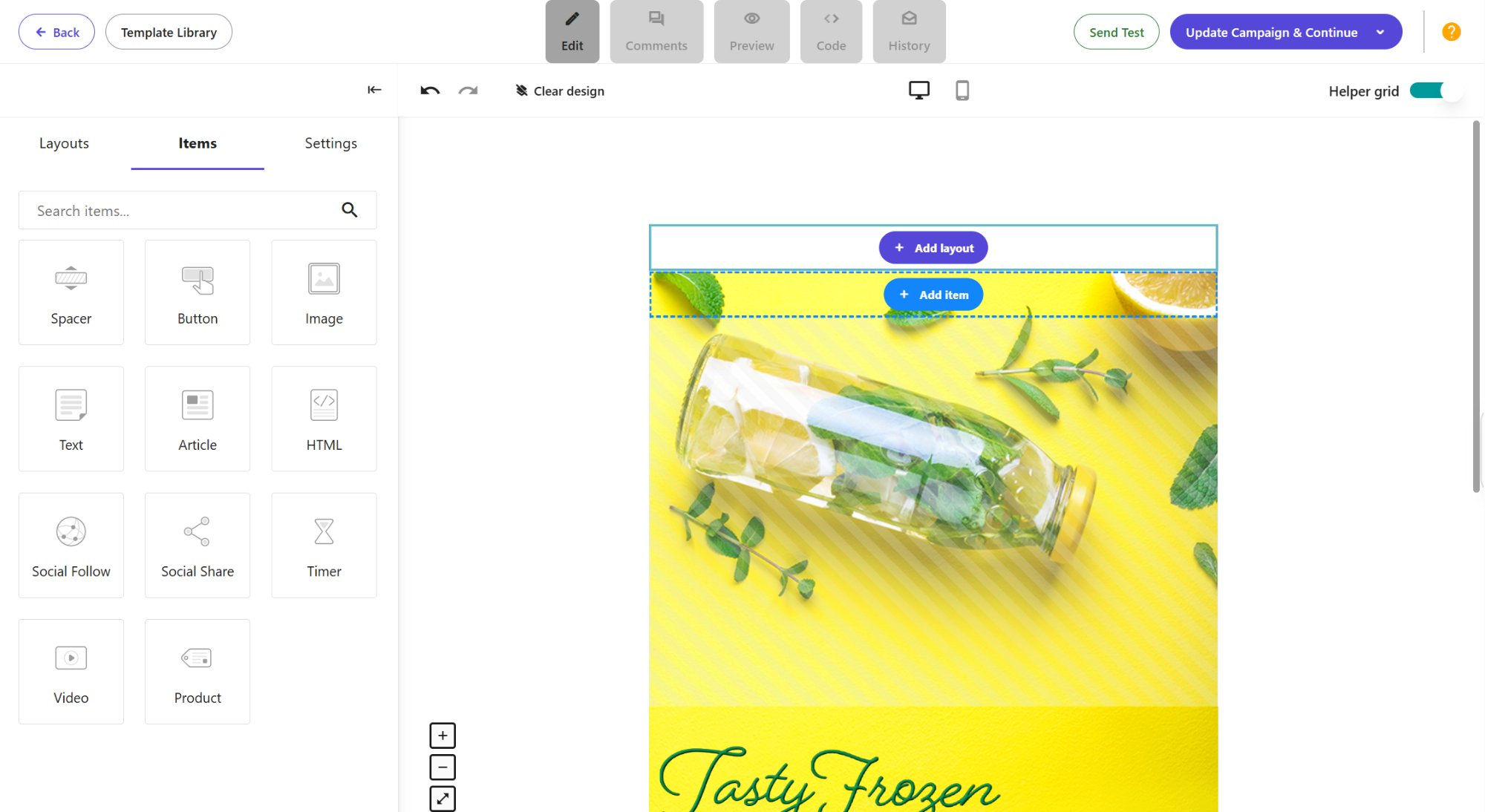Screen dimensions: 1485x812
Task: Switch to Edit mode
Action: [x=572, y=31]
